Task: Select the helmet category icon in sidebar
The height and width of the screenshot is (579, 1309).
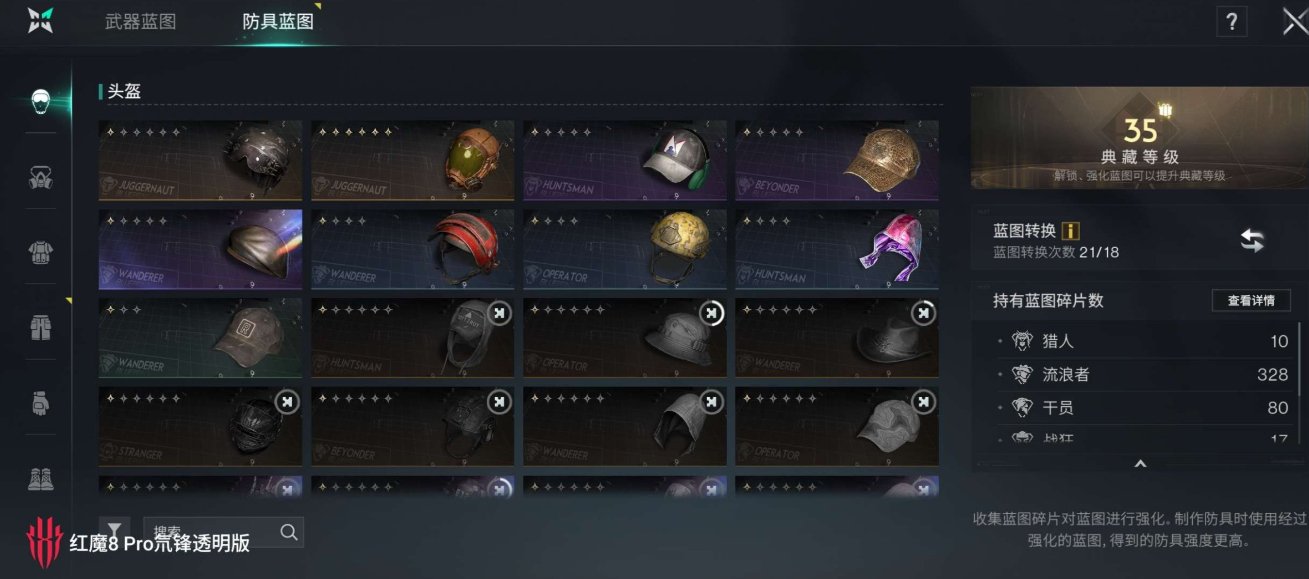Action: pyautogui.click(x=40, y=102)
